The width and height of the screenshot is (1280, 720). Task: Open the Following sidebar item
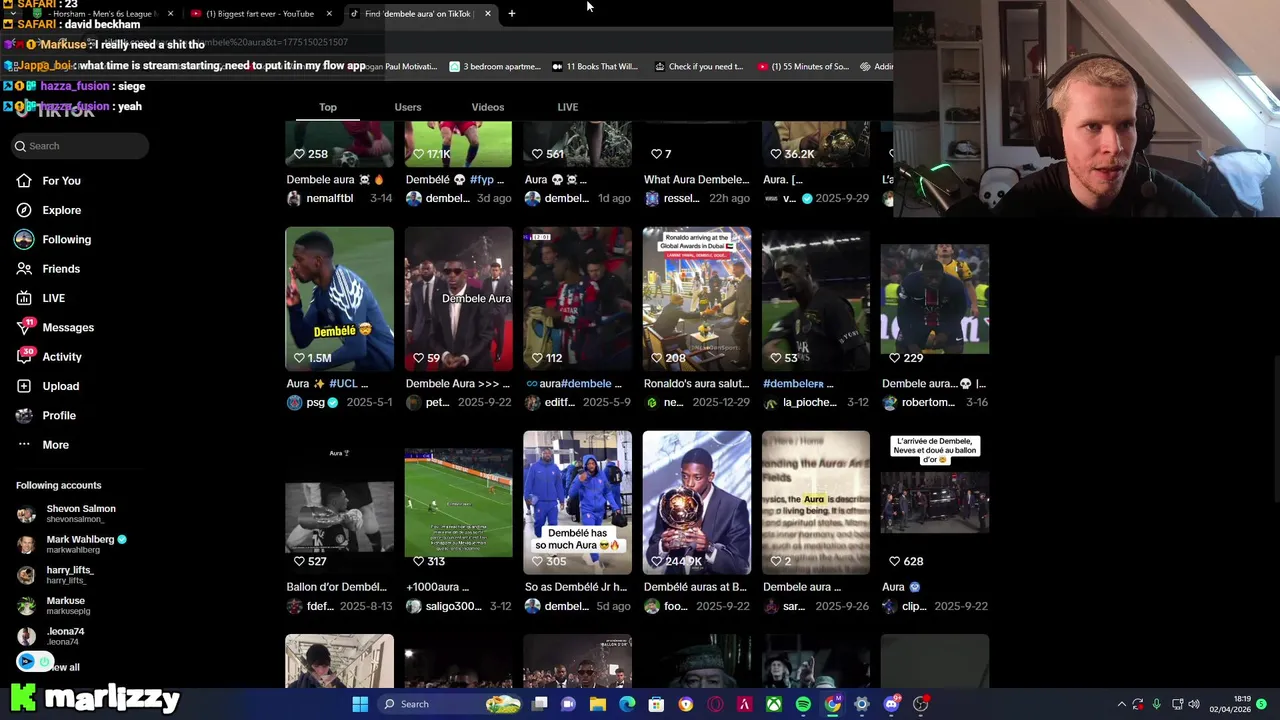[53, 239]
